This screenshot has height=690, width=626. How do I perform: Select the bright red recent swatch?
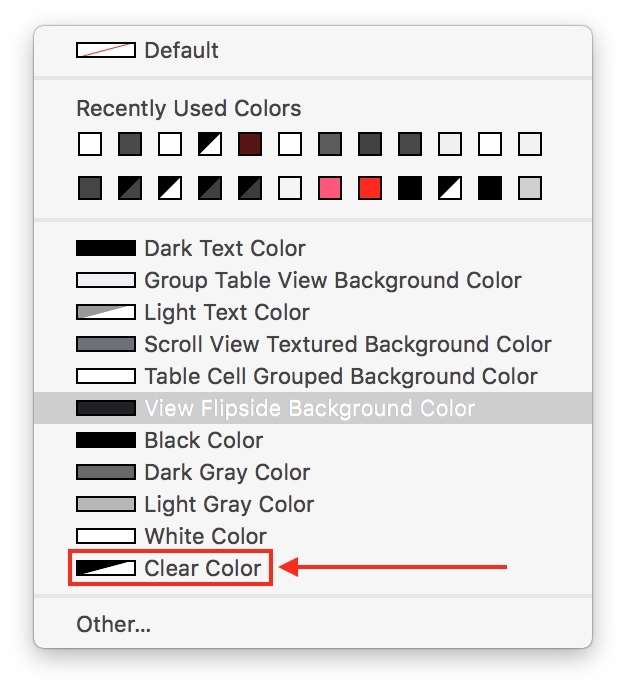[370, 188]
